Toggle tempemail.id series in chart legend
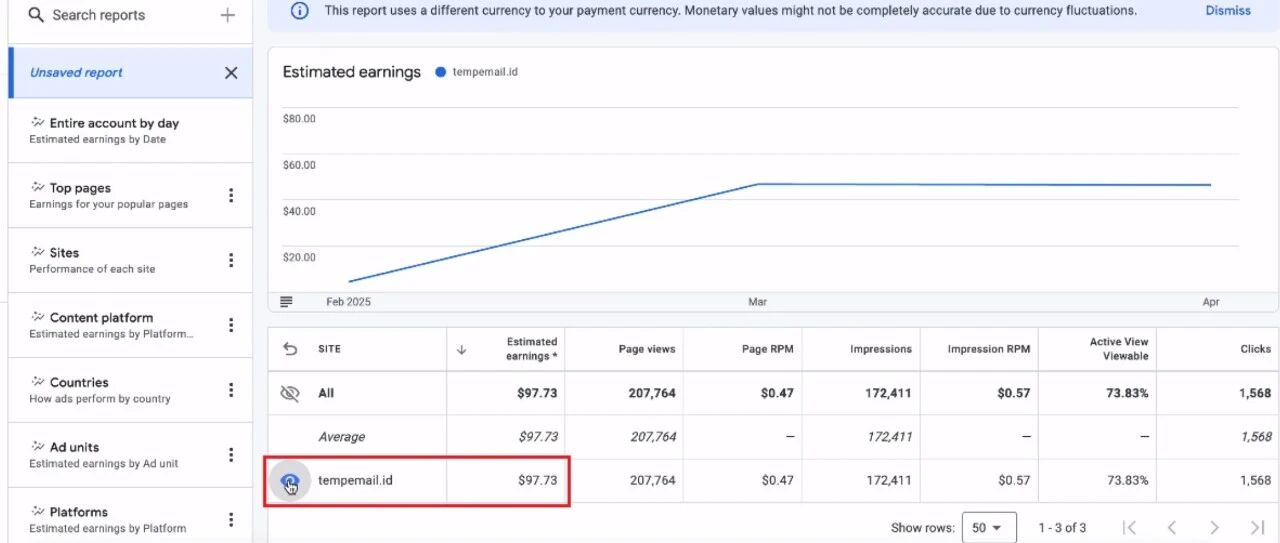The height and width of the screenshot is (543, 1280). point(477,72)
